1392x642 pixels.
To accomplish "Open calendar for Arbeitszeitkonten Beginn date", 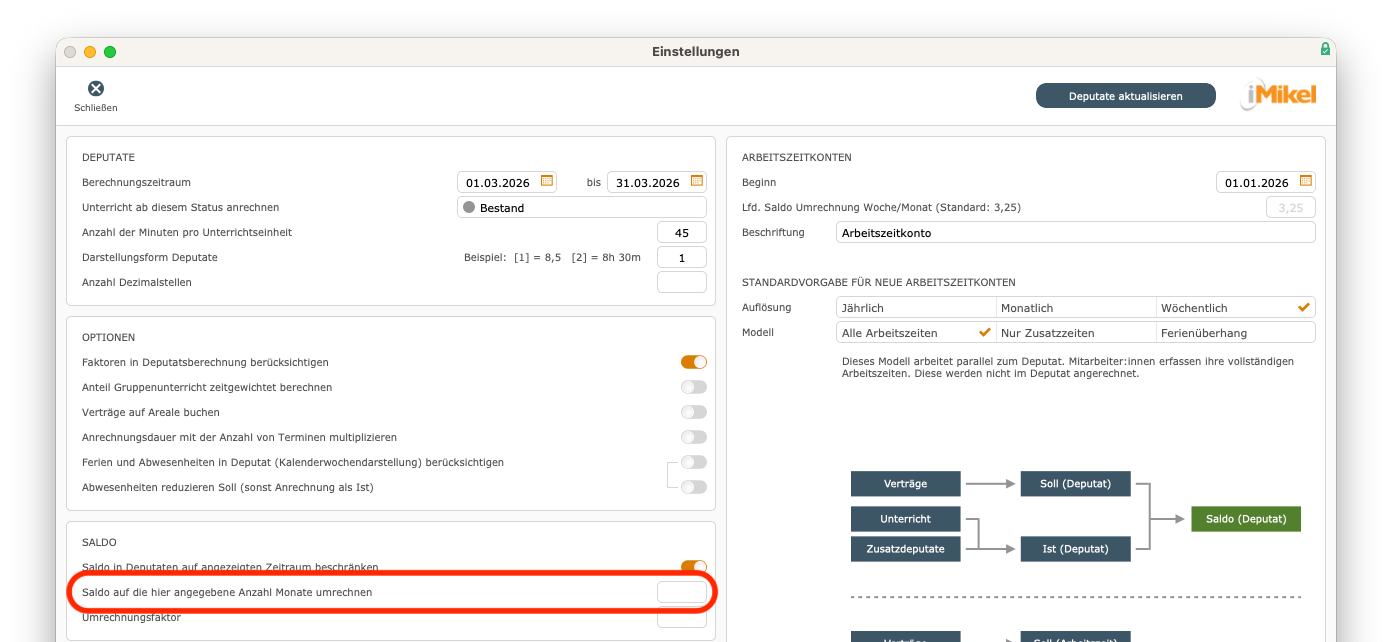I will point(1306,182).
